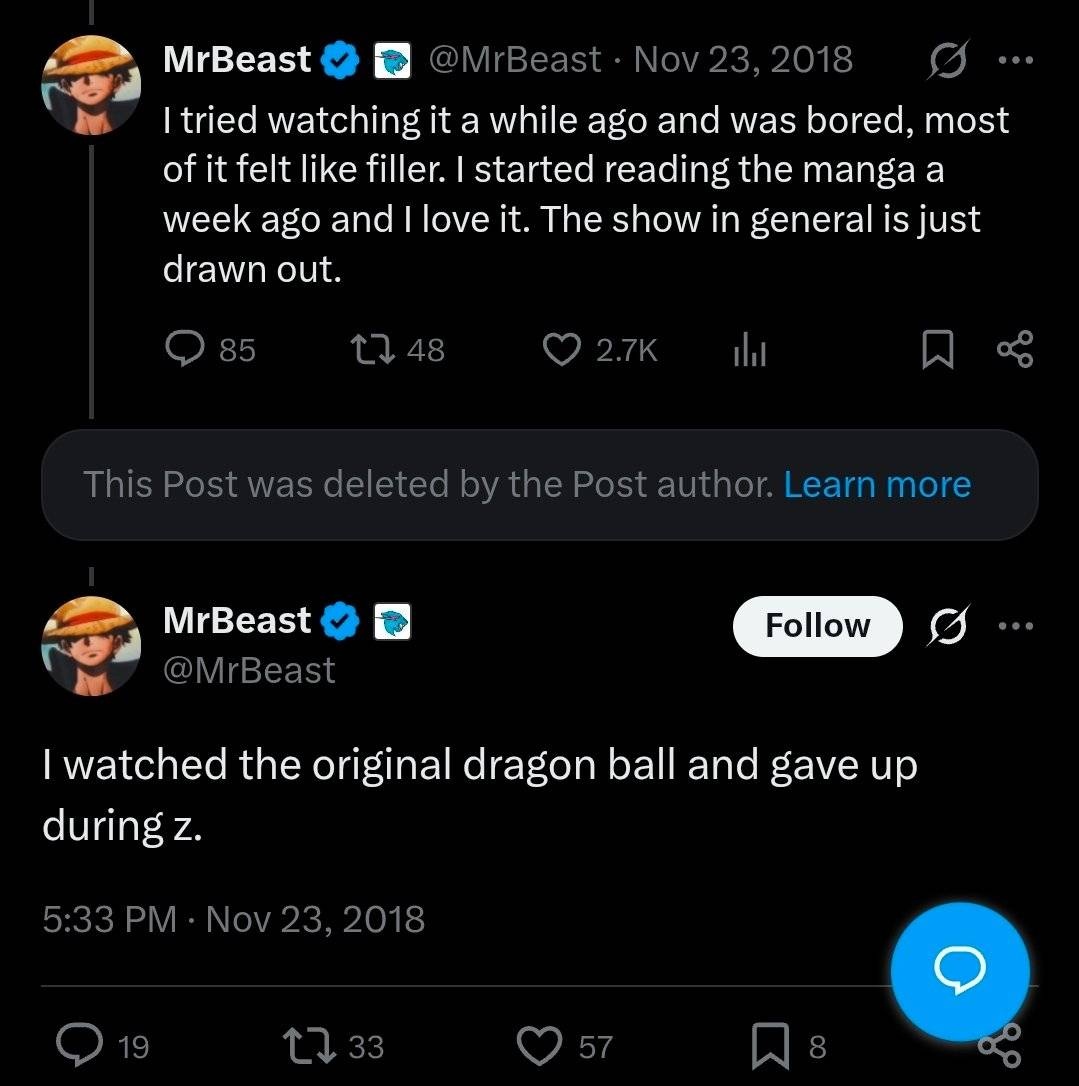Image resolution: width=1079 pixels, height=1086 pixels.
Task: Tap the blue floating reply button
Action: 960,969
